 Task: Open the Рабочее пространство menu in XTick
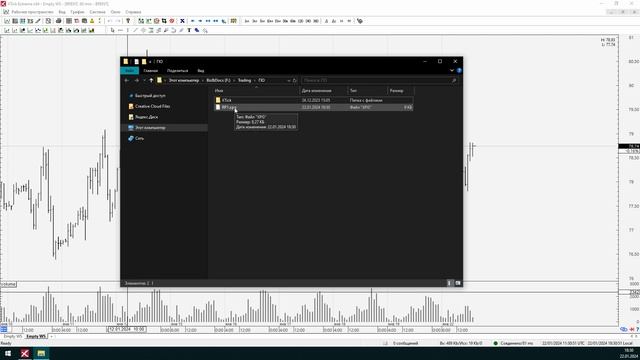coord(32,12)
